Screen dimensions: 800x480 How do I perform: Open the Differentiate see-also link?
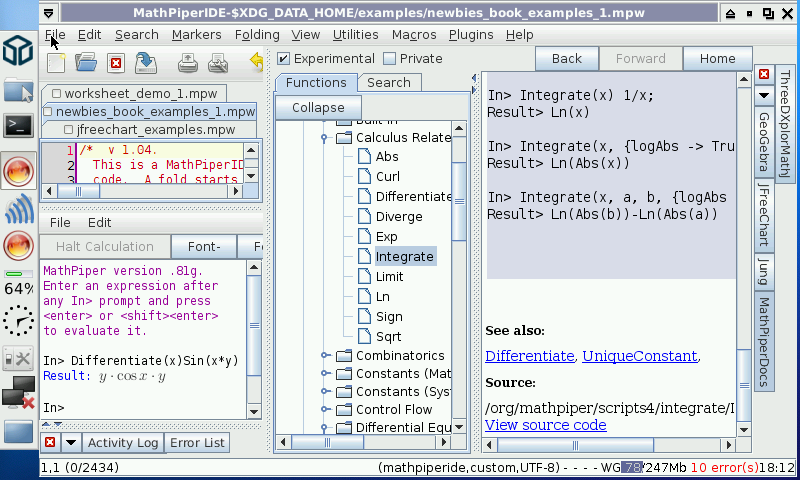point(530,356)
